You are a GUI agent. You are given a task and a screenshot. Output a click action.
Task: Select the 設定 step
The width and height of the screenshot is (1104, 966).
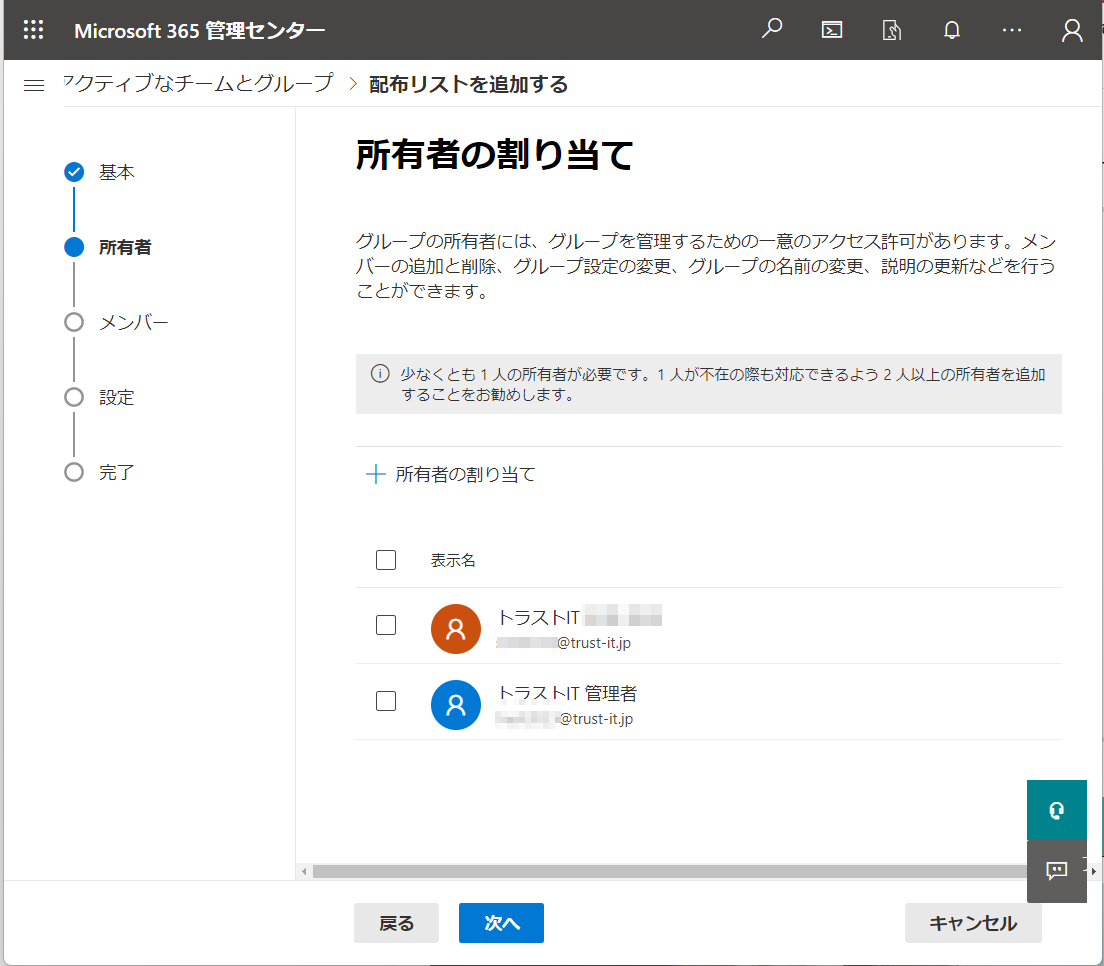[116, 397]
